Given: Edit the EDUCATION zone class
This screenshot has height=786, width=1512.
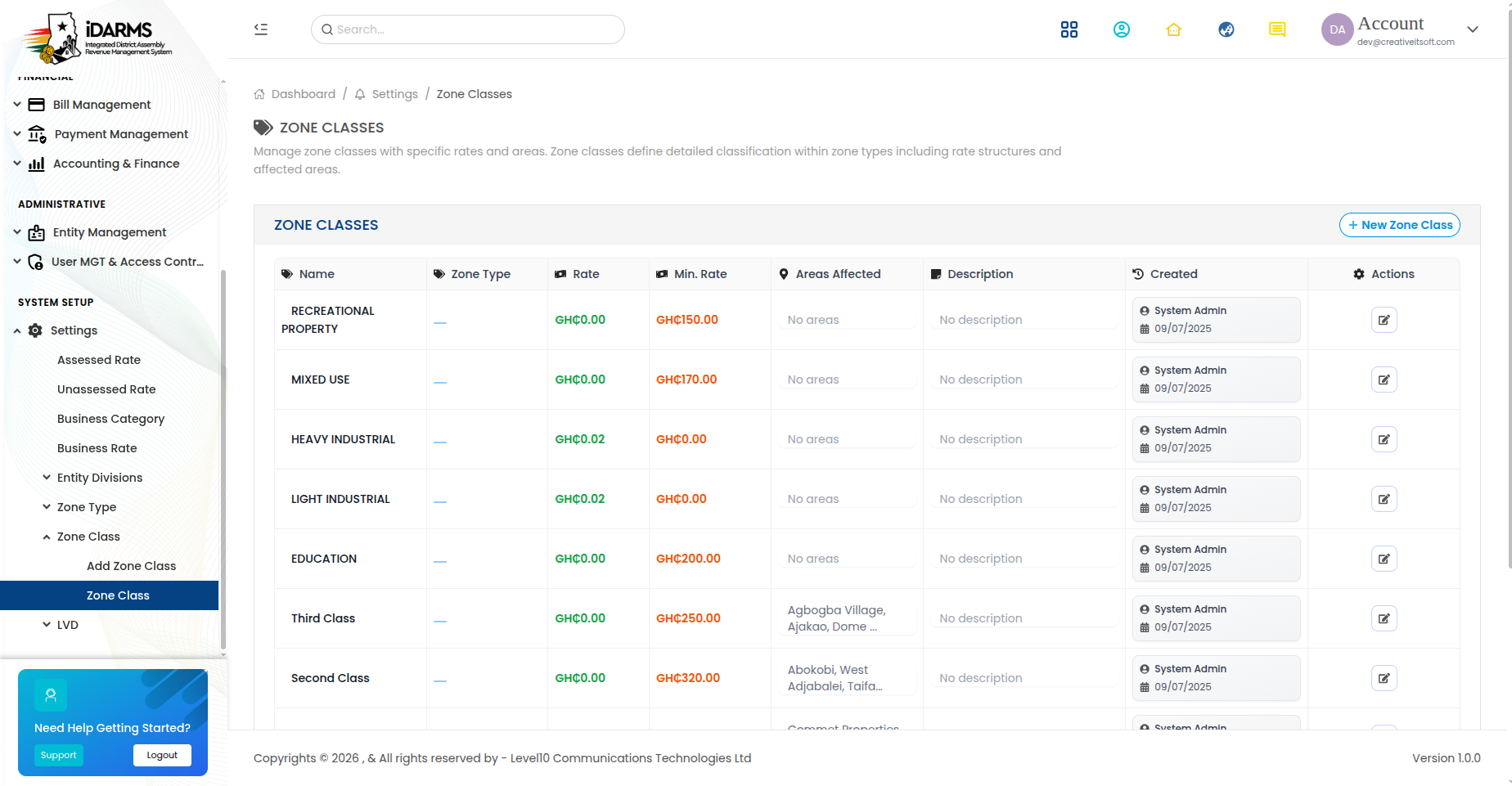Looking at the screenshot, I should (1384, 559).
